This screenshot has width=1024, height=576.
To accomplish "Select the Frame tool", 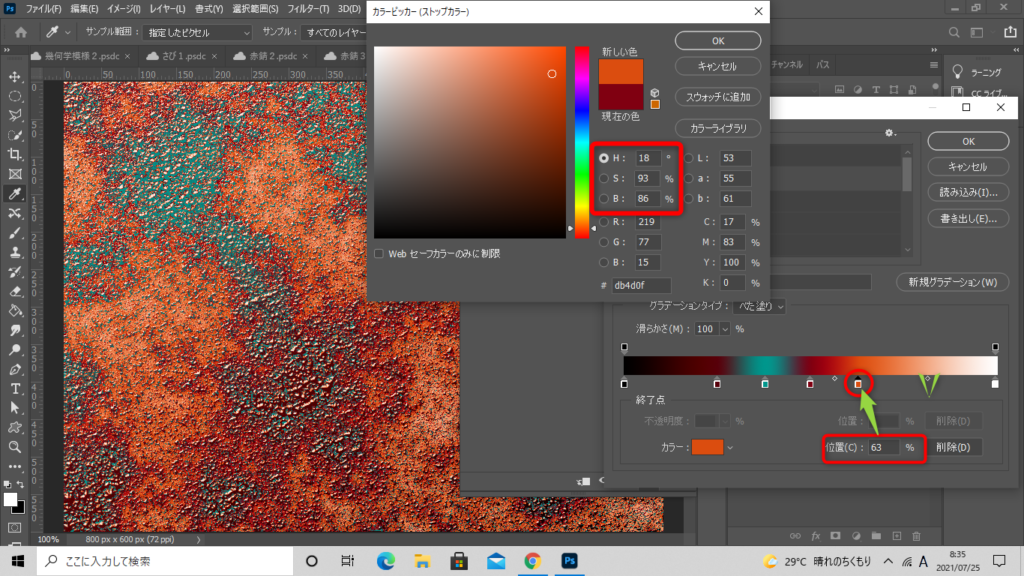I will point(14,174).
